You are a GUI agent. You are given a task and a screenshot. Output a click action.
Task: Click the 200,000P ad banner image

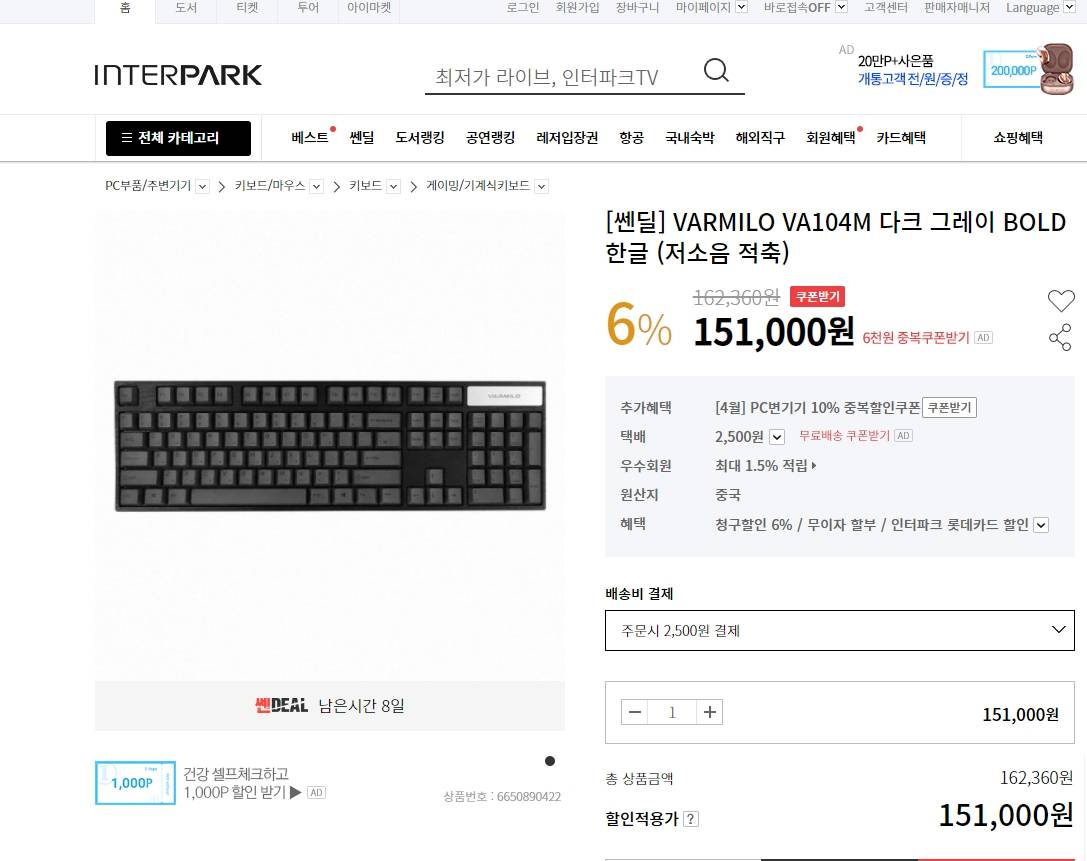pos(1029,69)
